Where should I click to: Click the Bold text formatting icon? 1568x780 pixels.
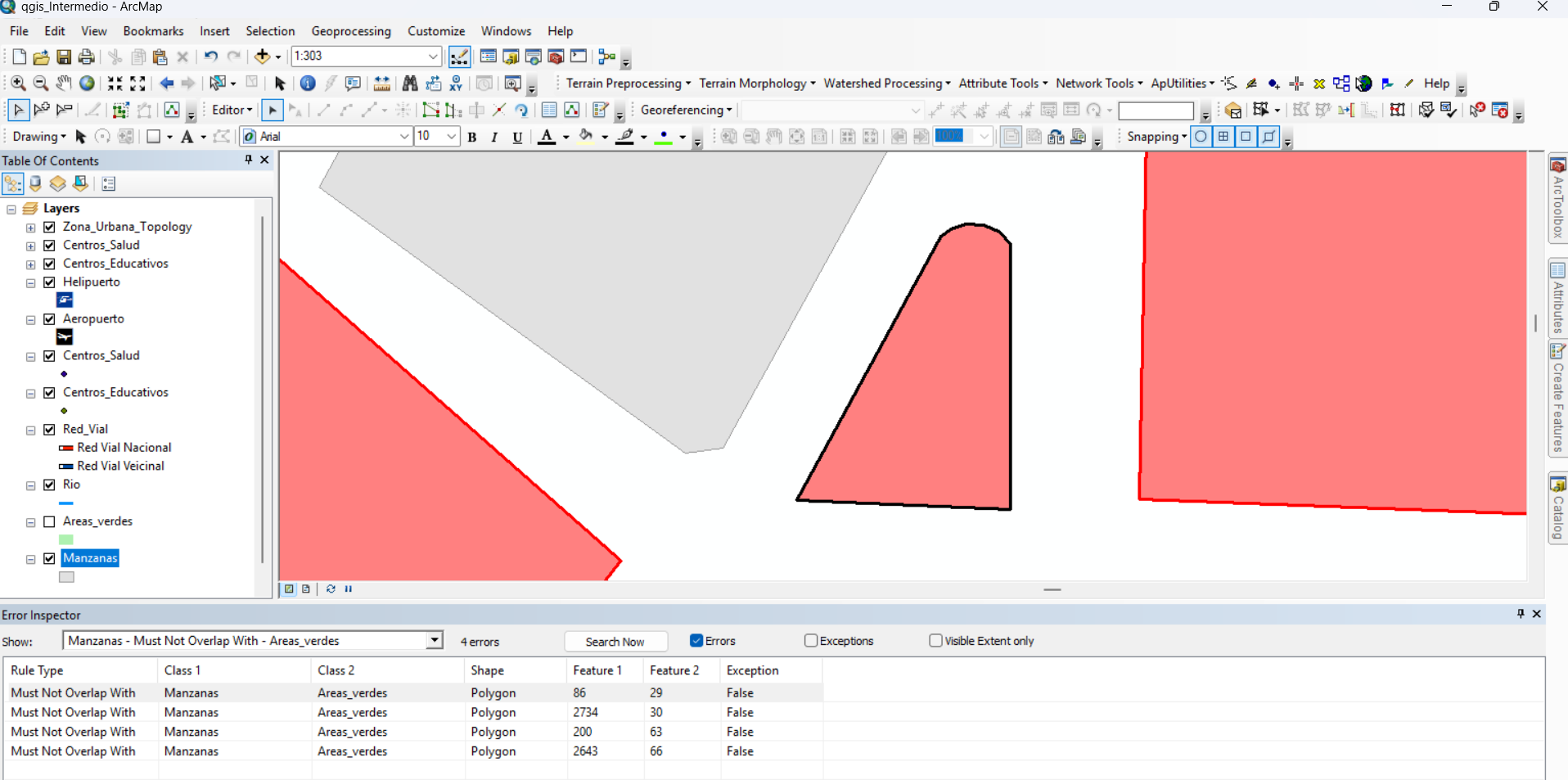pyautogui.click(x=472, y=138)
